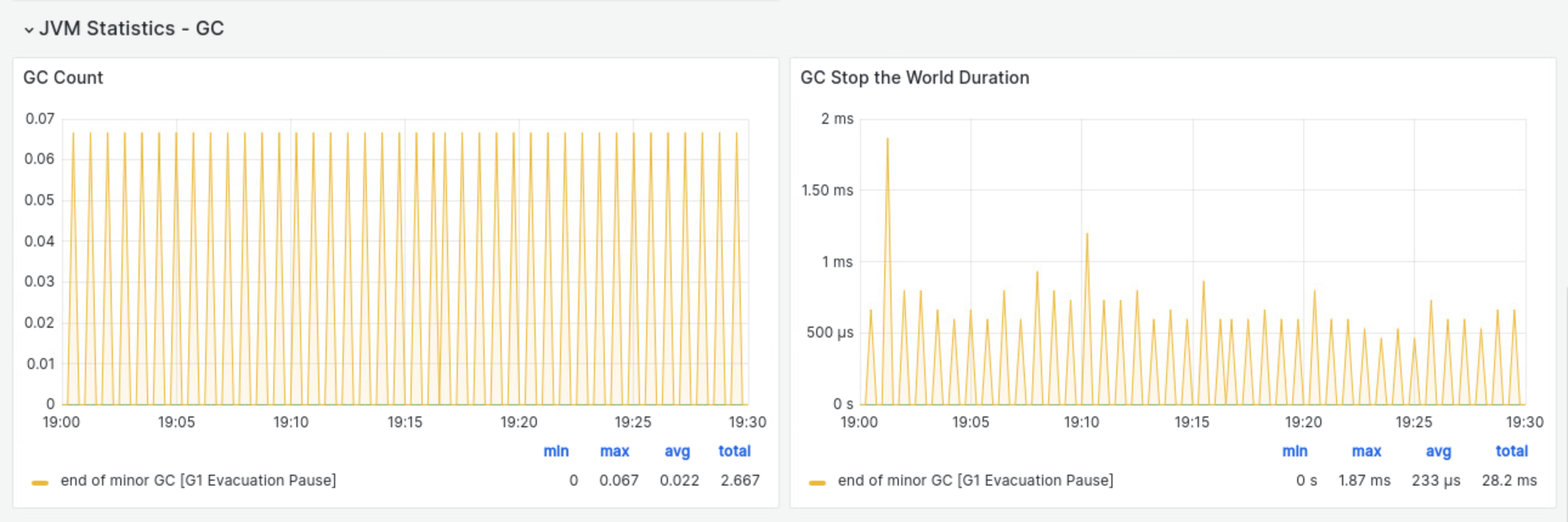Click the 19:05 label on GC Count axis
Viewport: 1568px width, 522px height.
177,422
